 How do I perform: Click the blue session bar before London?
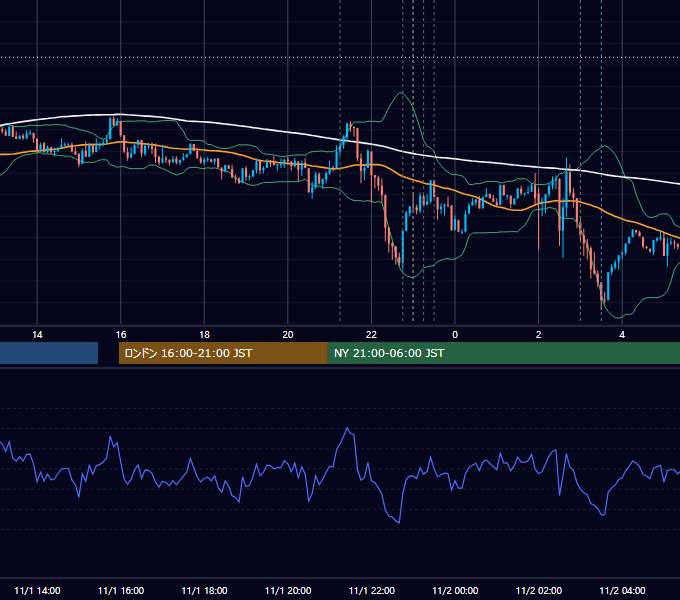[49, 353]
